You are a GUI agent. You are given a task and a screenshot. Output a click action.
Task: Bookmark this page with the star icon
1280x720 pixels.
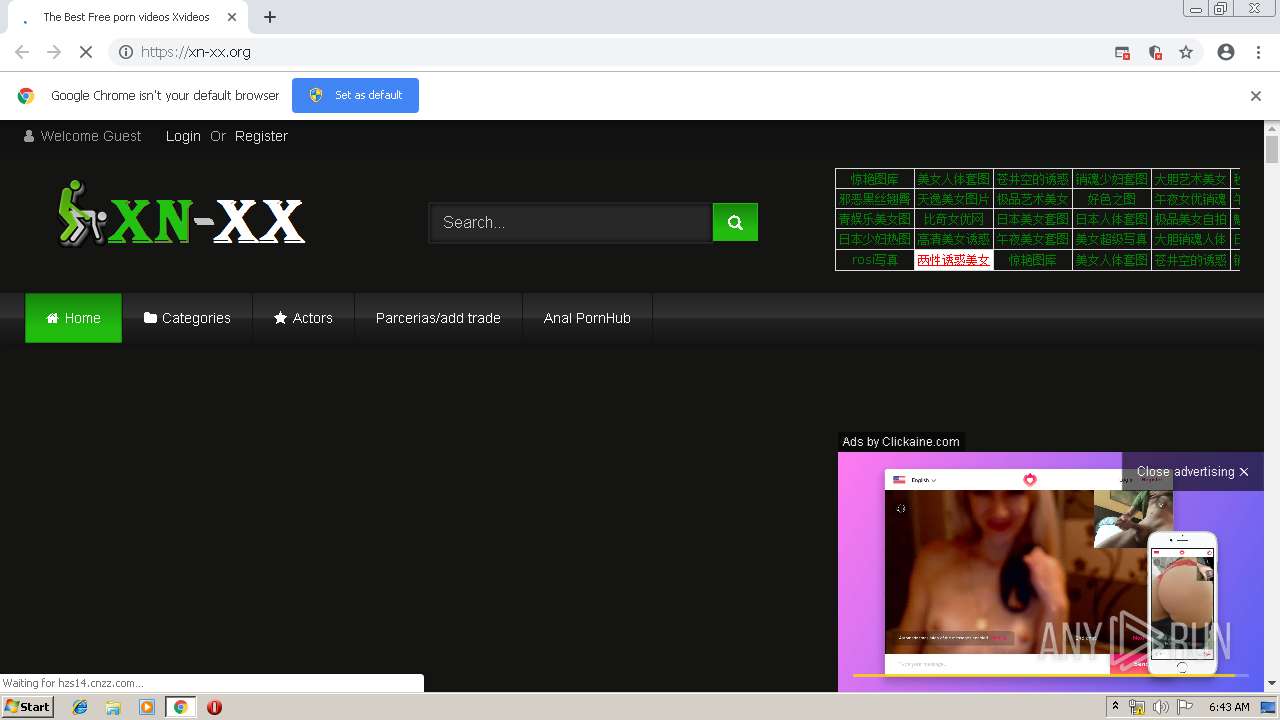[x=1186, y=52]
